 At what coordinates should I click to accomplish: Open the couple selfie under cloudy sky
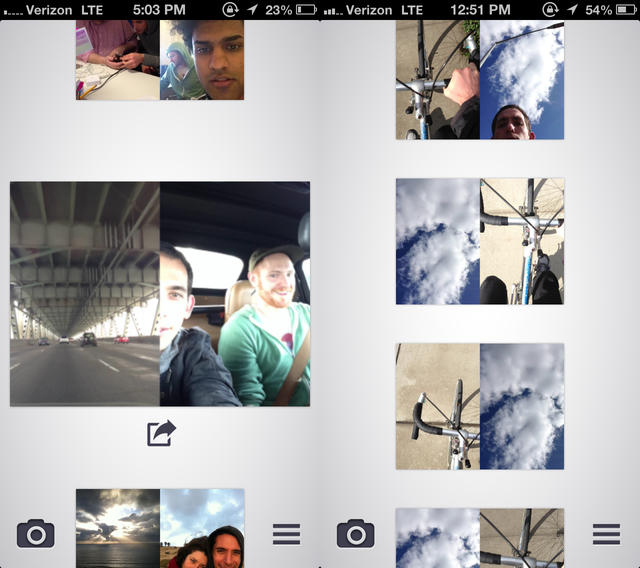pyautogui.click(x=202, y=528)
